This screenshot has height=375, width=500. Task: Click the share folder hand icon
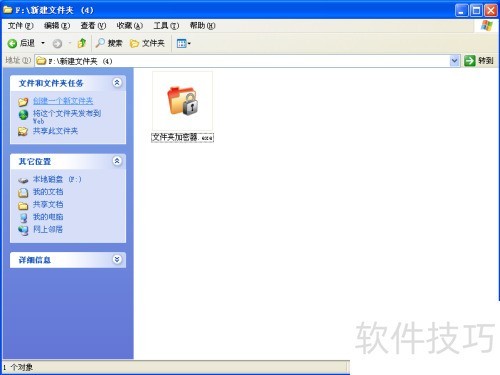click(x=23, y=131)
